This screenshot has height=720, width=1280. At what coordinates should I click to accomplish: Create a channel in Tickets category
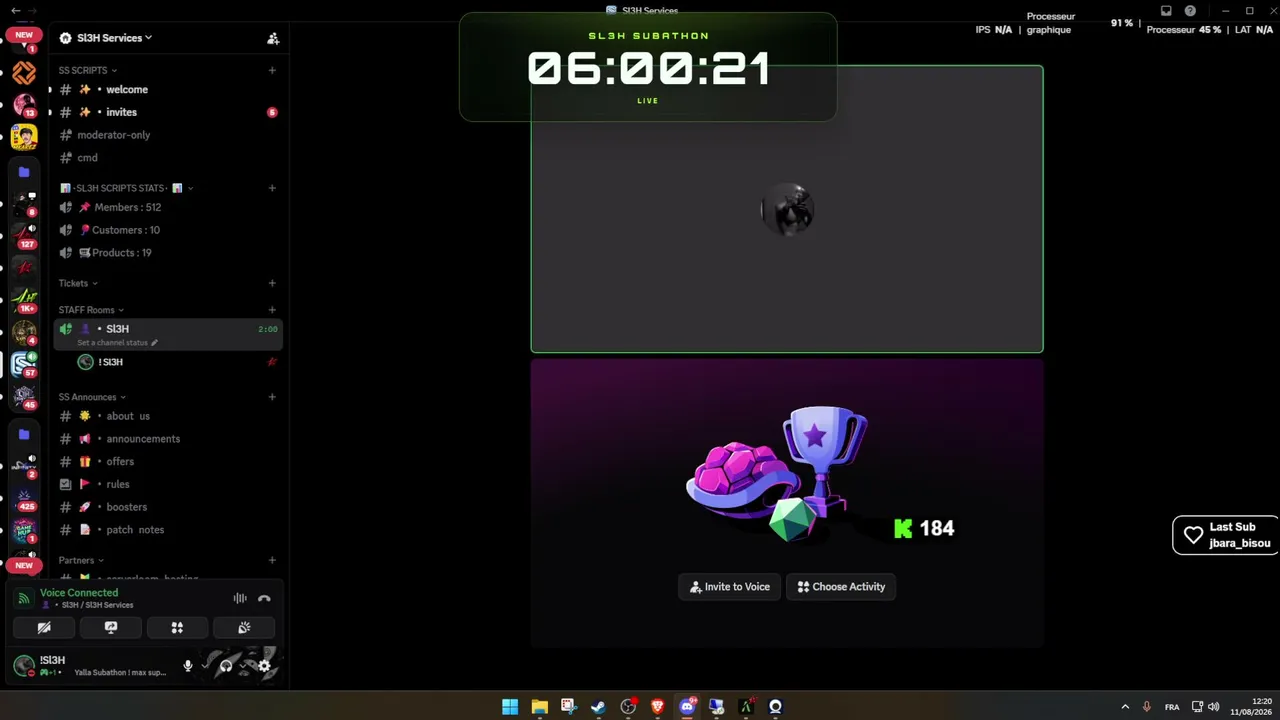pos(272,284)
